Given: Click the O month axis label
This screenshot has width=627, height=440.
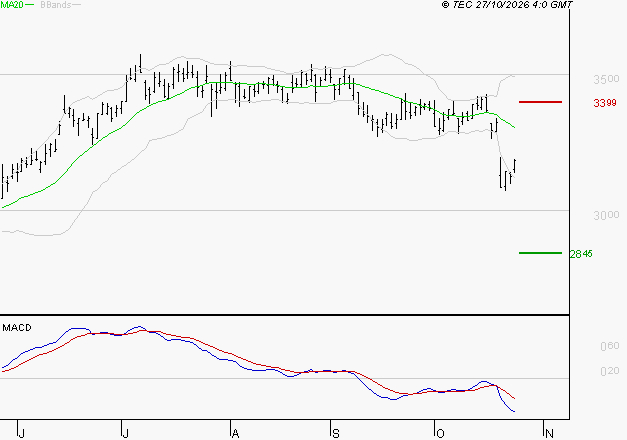Looking at the screenshot, I should tap(440, 433).
